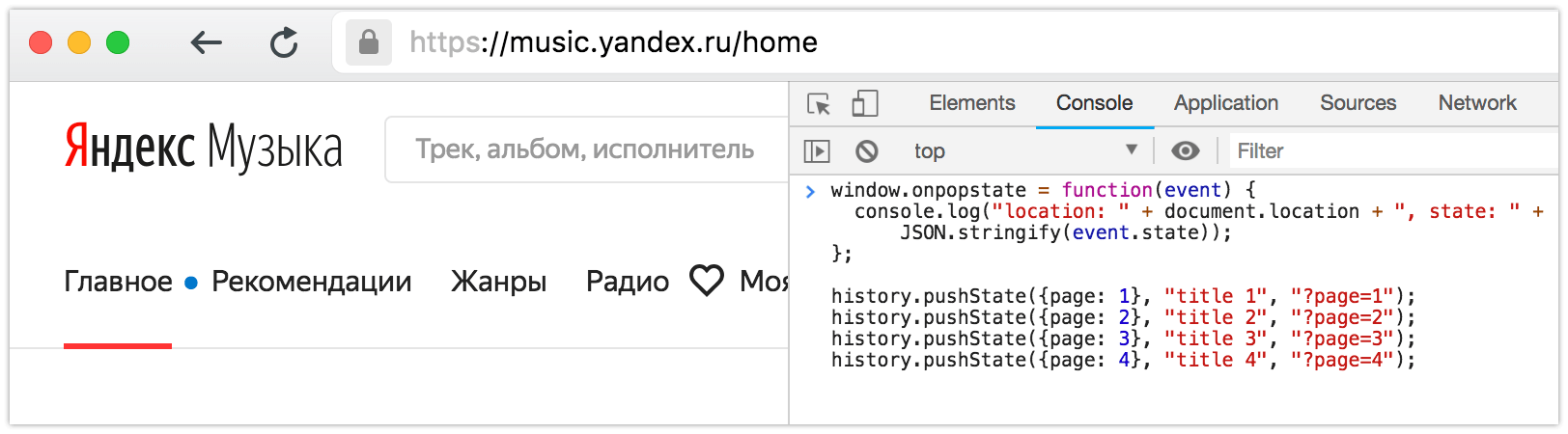1568x434 pixels.
Task: Click the browser back arrow
Action: [x=206, y=42]
